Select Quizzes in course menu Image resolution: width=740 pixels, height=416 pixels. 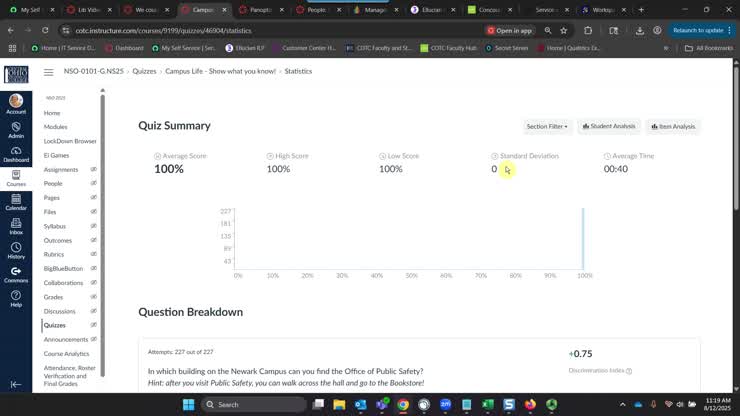(55, 325)
